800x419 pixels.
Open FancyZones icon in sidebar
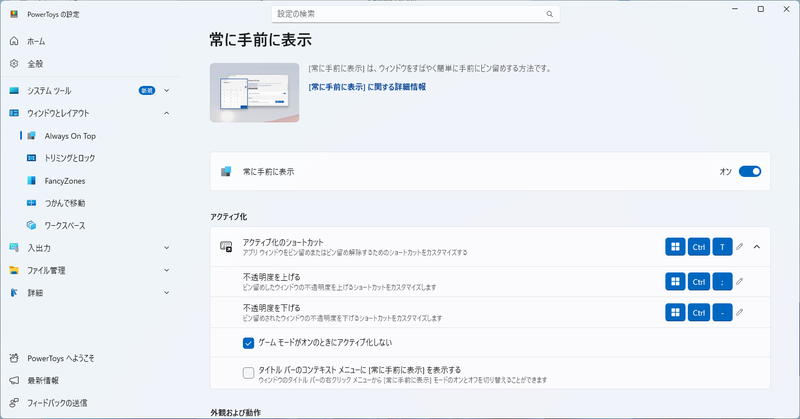pyautogui.click(x=32, y=181)
